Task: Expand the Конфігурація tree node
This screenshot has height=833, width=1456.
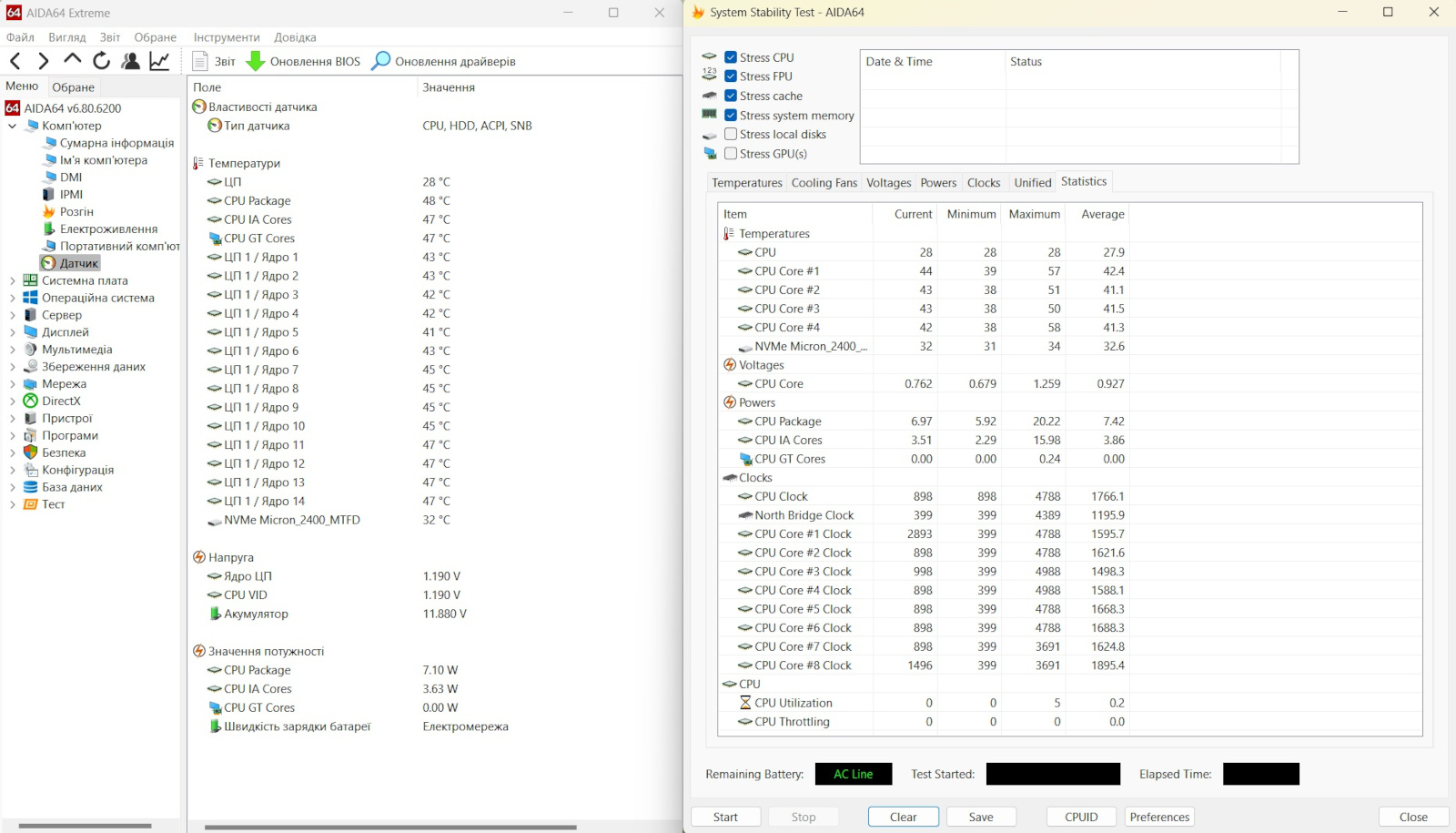Action: [12, 470]
